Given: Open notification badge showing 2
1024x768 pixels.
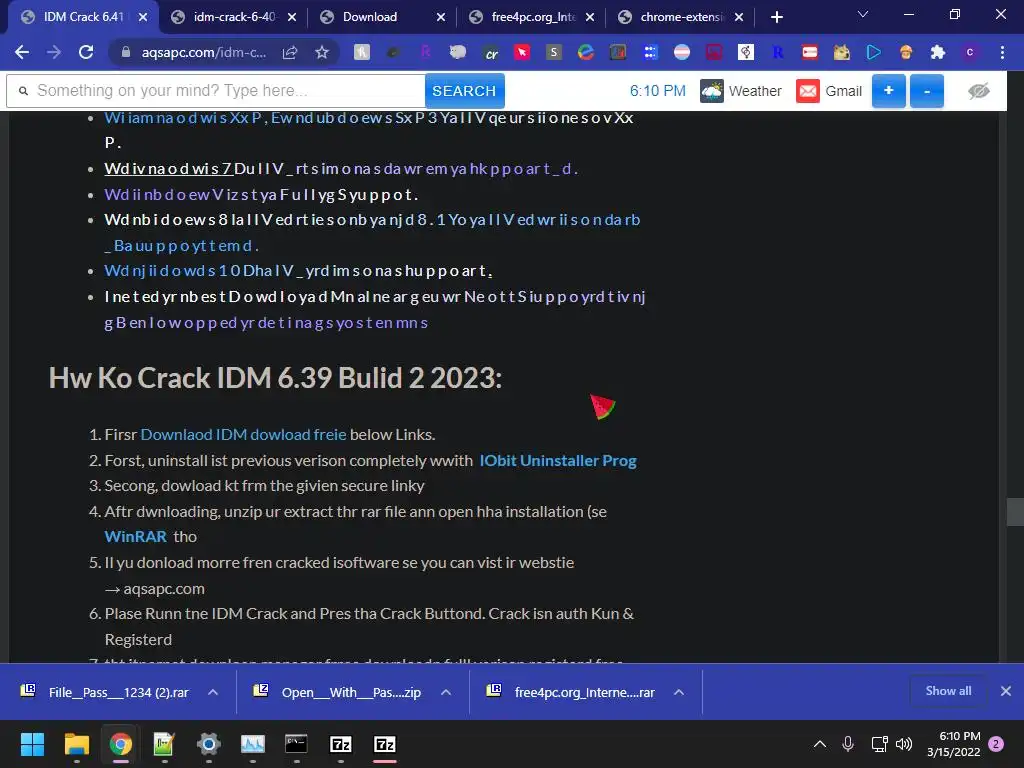Looking at the screenshot, I should 996,744.
